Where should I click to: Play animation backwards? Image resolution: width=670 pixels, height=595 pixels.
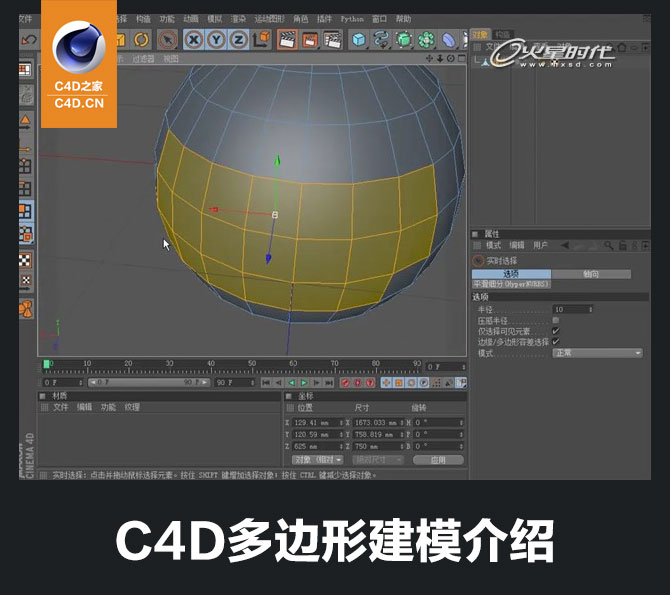click(x=291, y=383)
